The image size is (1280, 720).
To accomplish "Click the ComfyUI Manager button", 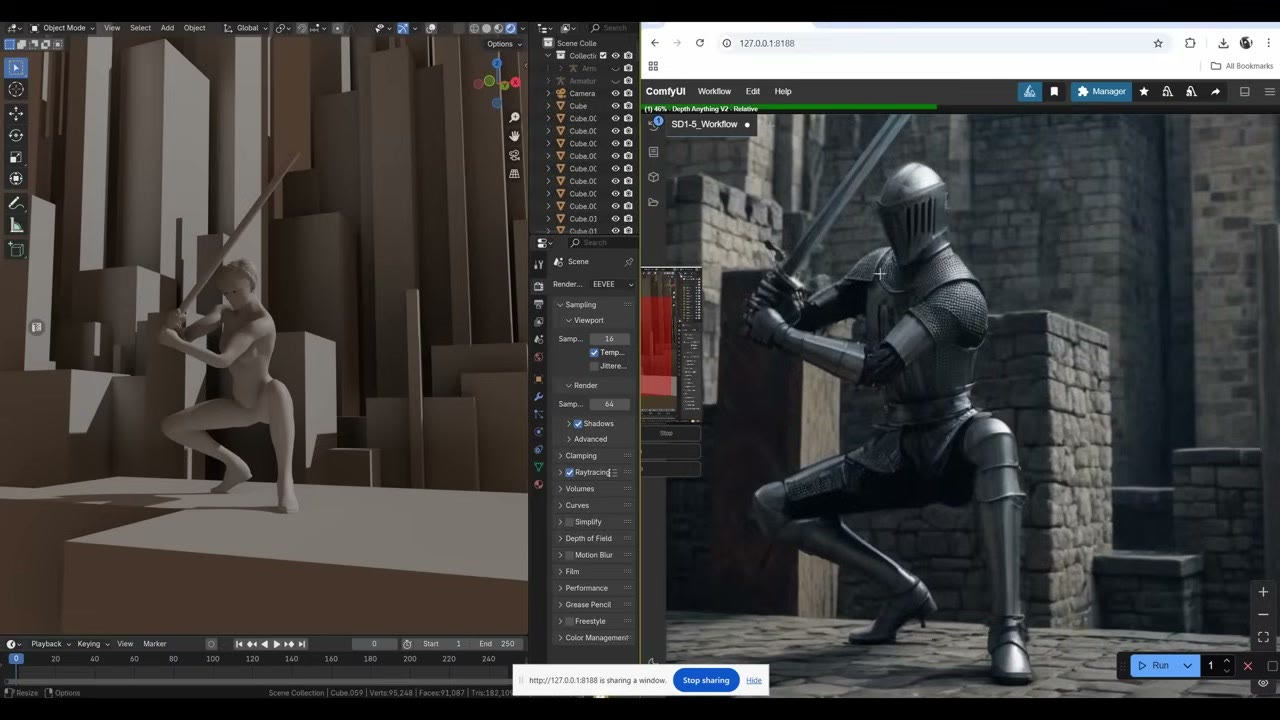I will tap(1101, 91).
